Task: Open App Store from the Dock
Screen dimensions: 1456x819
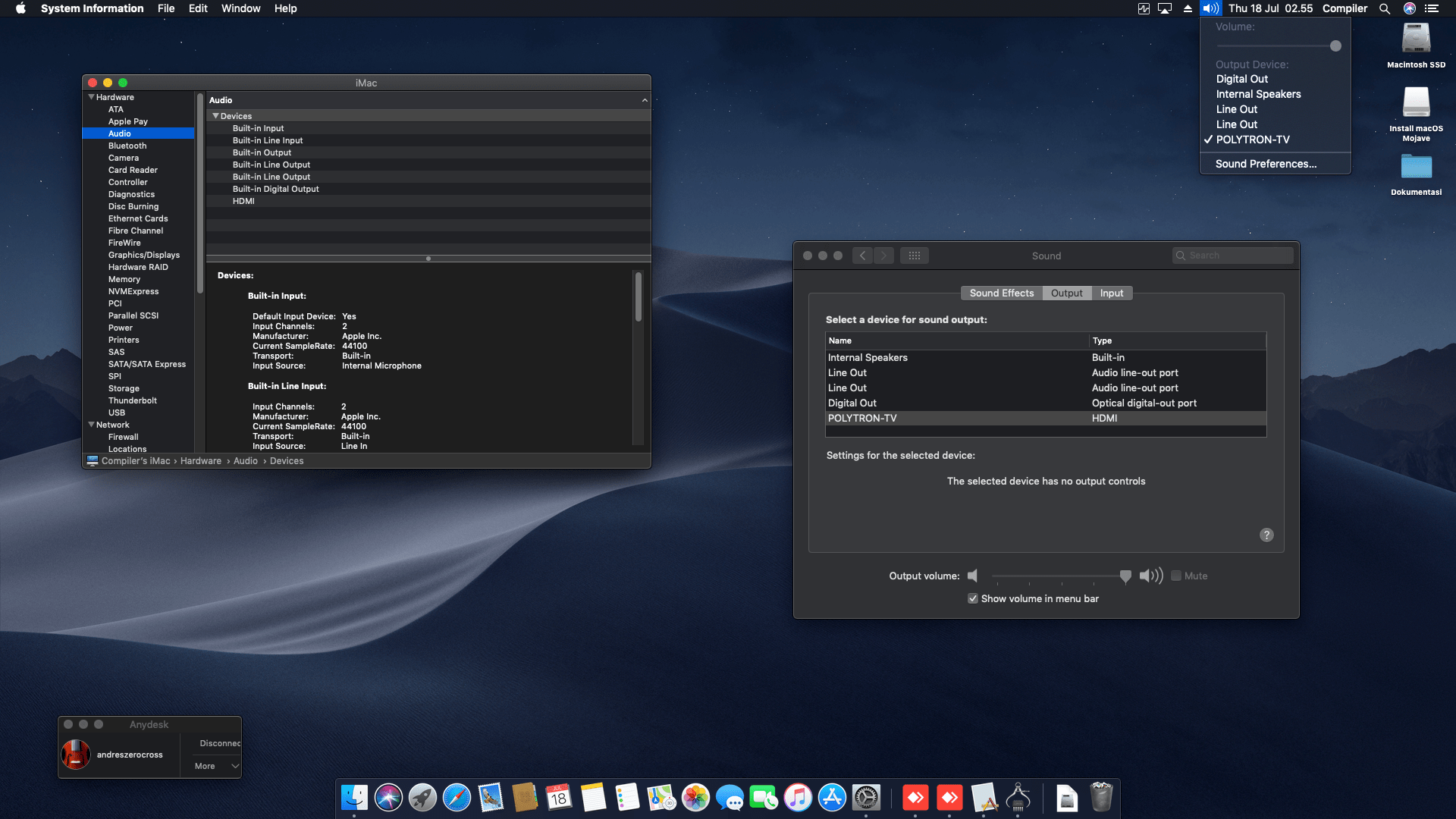Action: click(832, 798)
